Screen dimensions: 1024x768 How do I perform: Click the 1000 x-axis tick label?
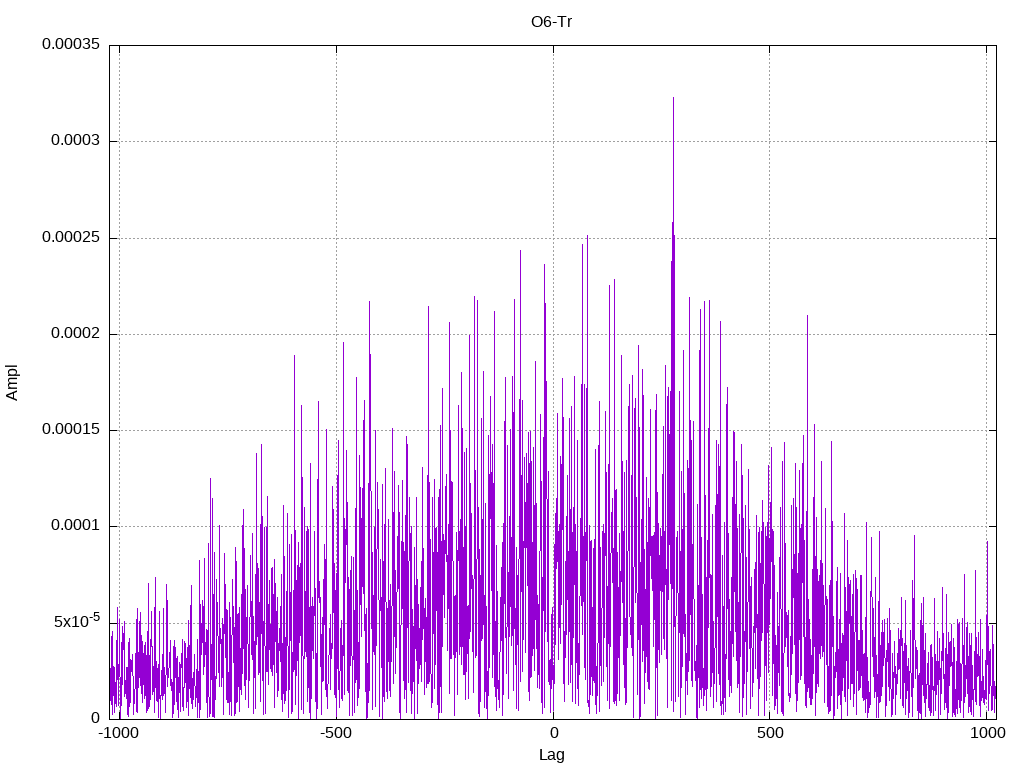pyautogui.click(x=987, y=733)
